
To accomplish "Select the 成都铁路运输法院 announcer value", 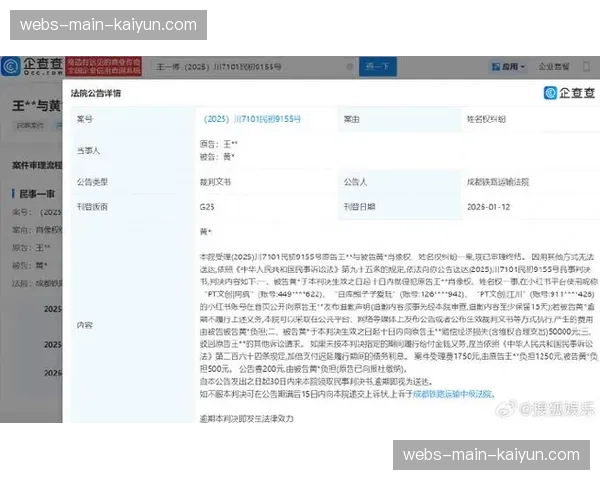I will coord(498,182).
